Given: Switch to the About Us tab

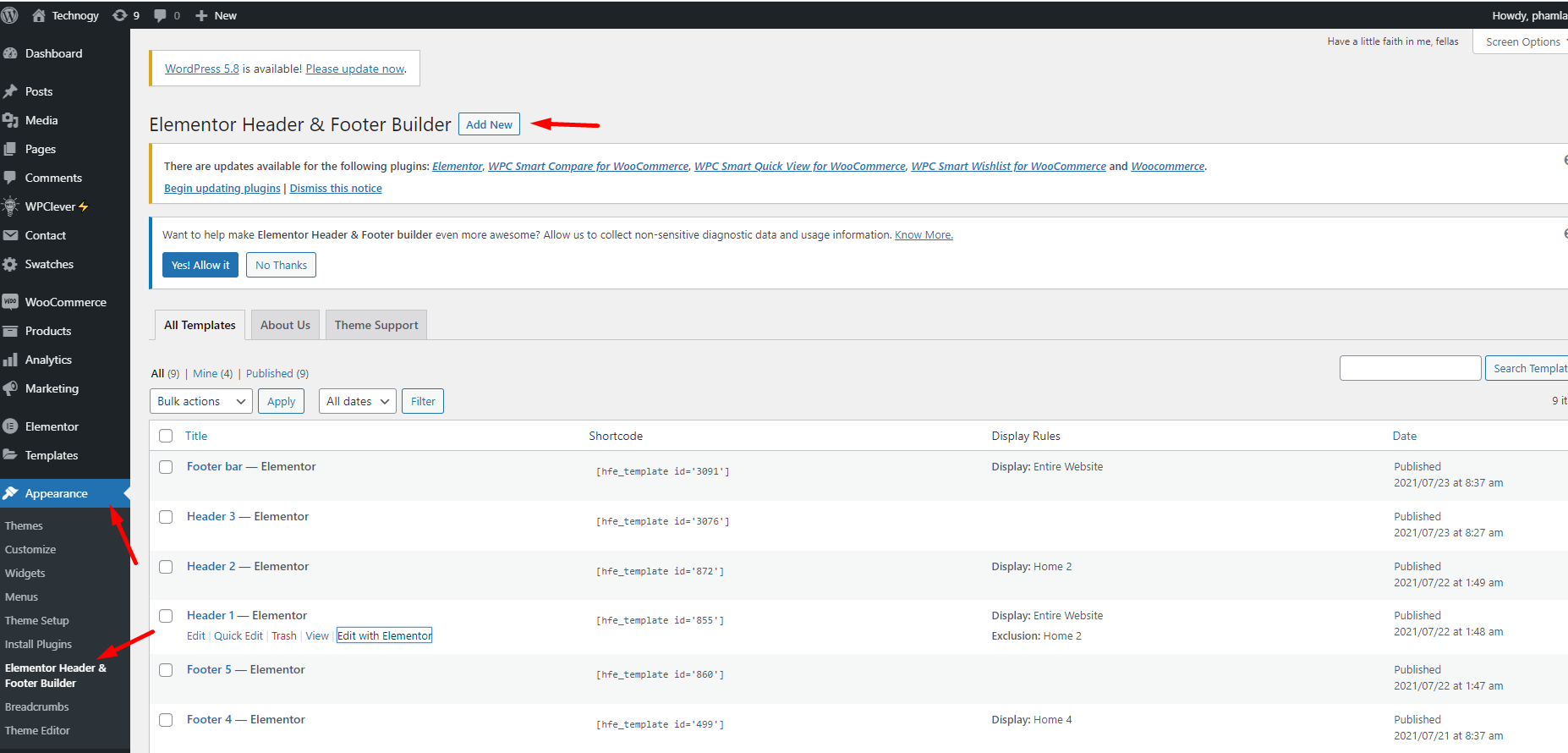Looking at the screenshot, I should click(285, 325).
